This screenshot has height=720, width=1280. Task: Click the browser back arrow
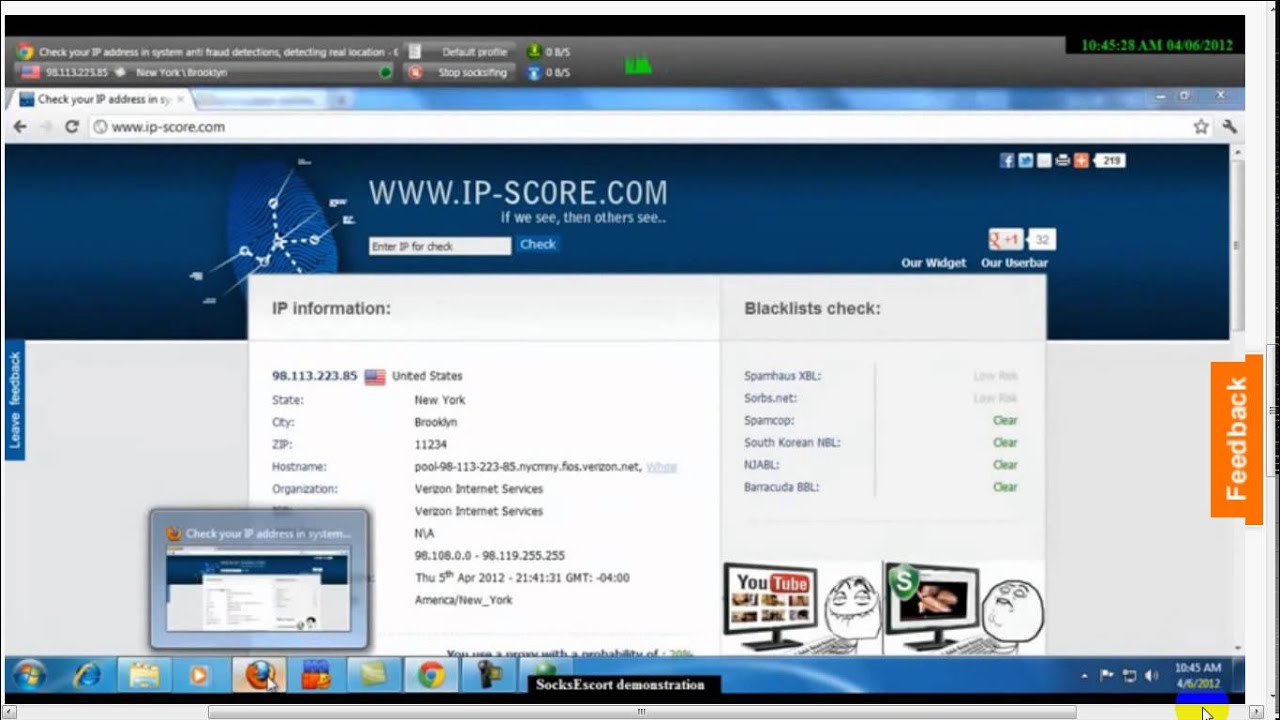[19, 127]
